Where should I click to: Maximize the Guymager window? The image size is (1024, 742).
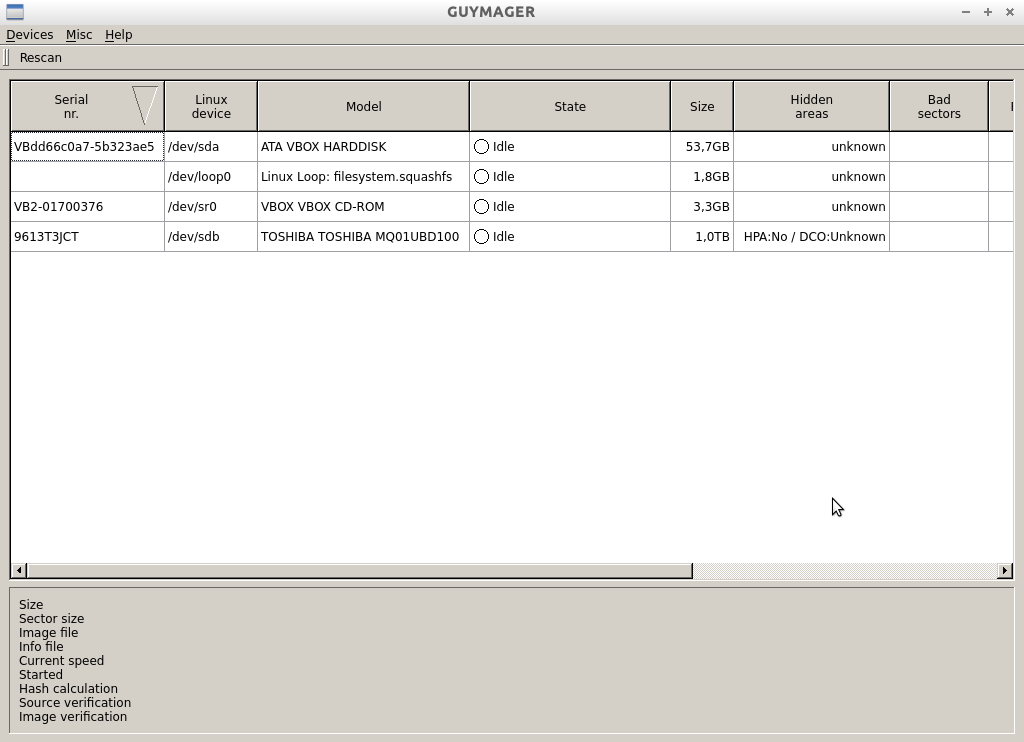pos(987,12)
